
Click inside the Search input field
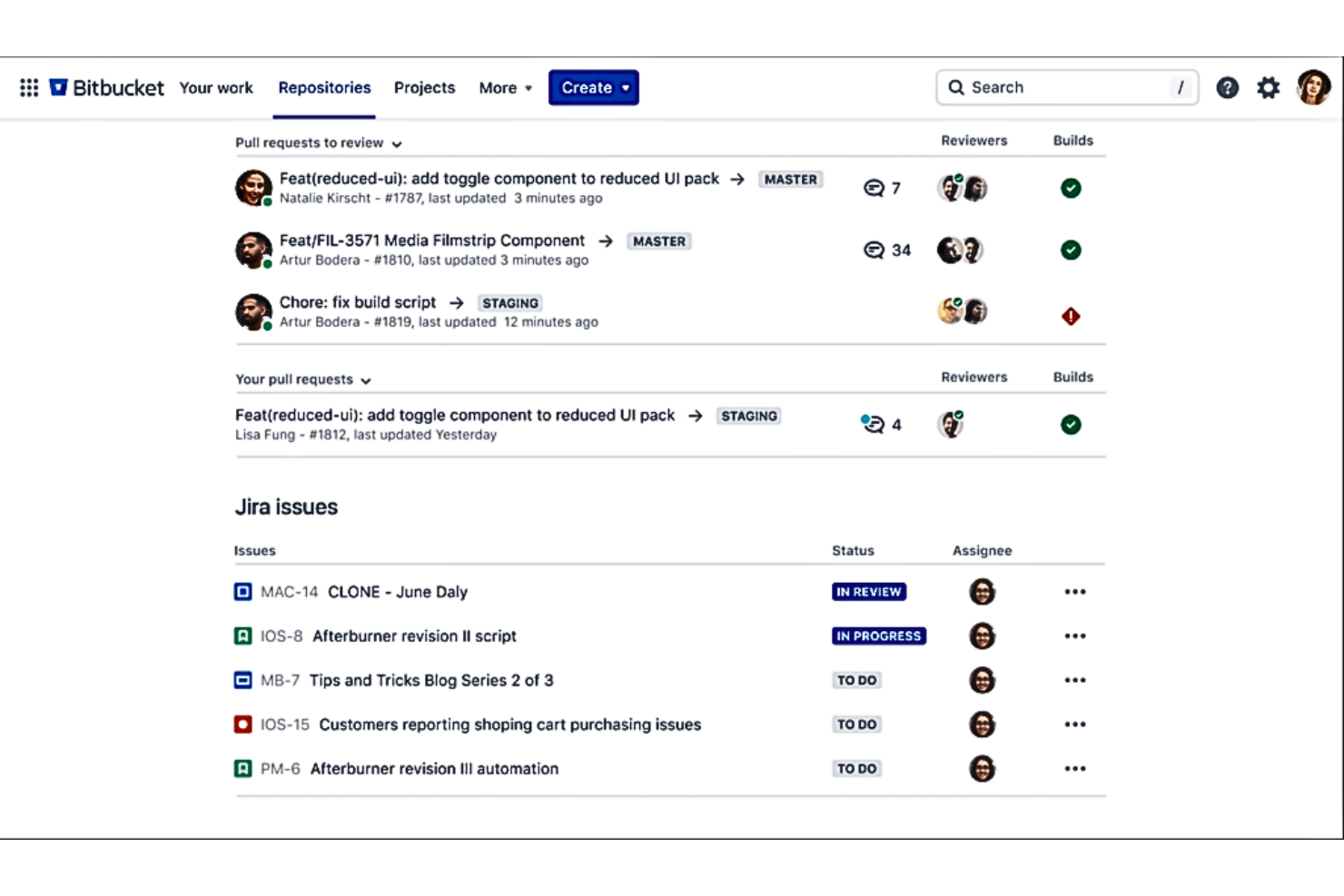1067,87
